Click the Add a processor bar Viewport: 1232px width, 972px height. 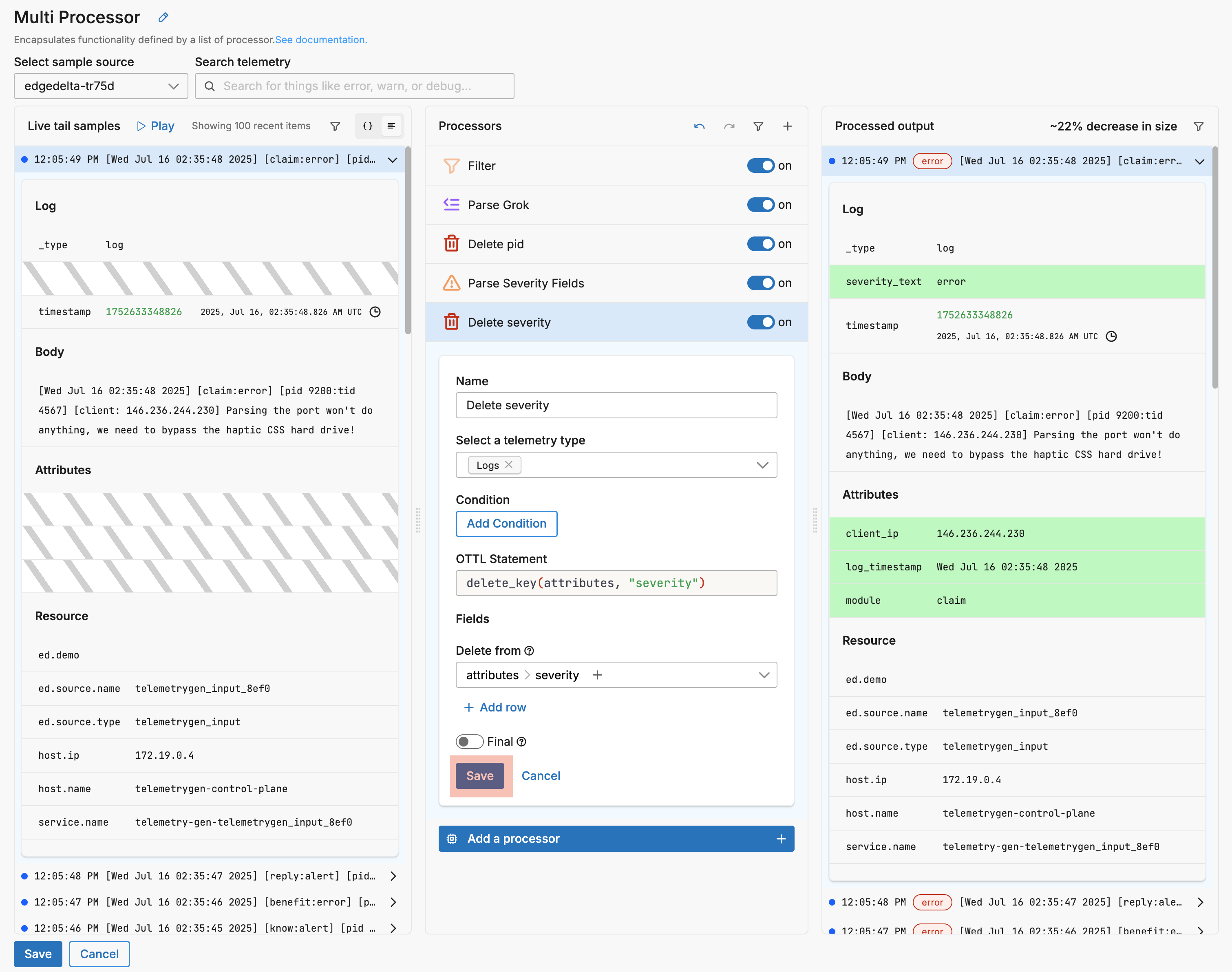[x=616, y=839]
